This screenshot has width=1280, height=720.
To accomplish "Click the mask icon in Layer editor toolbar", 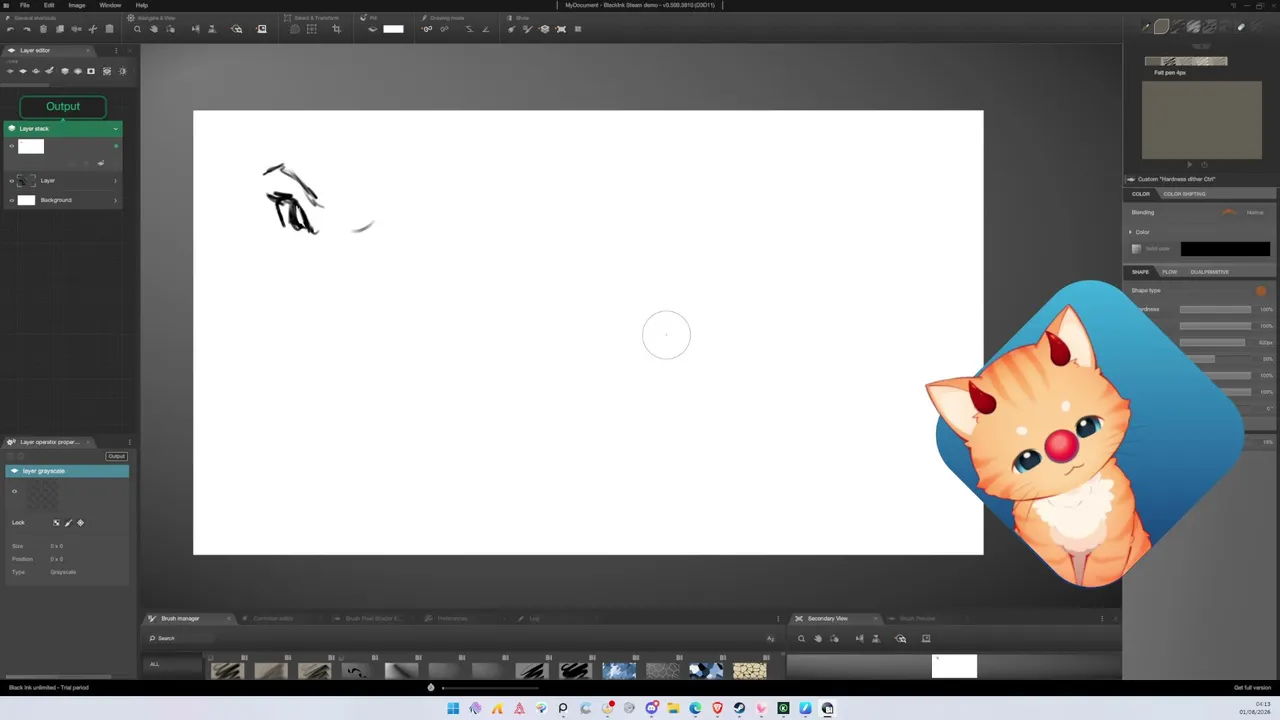I will [x=91, y=71].
